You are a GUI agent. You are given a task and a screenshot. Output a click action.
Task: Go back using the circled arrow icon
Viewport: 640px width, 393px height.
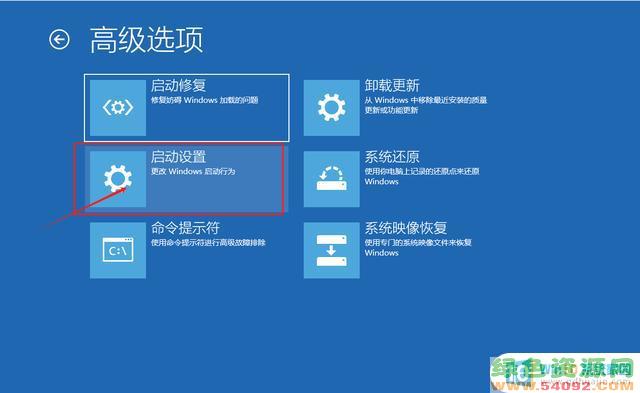60,40
